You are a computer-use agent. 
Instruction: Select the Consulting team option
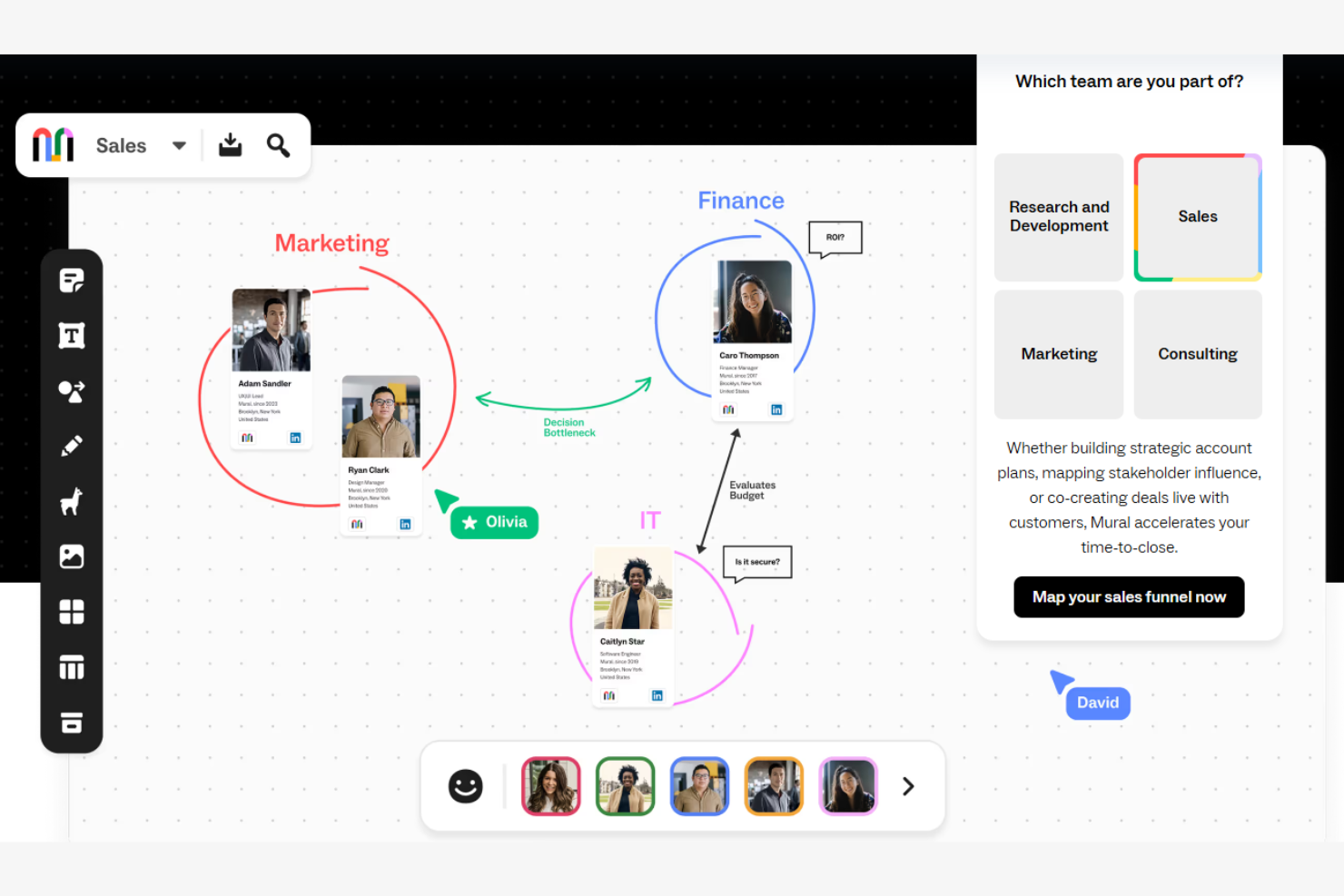(x=1197, y=354)
